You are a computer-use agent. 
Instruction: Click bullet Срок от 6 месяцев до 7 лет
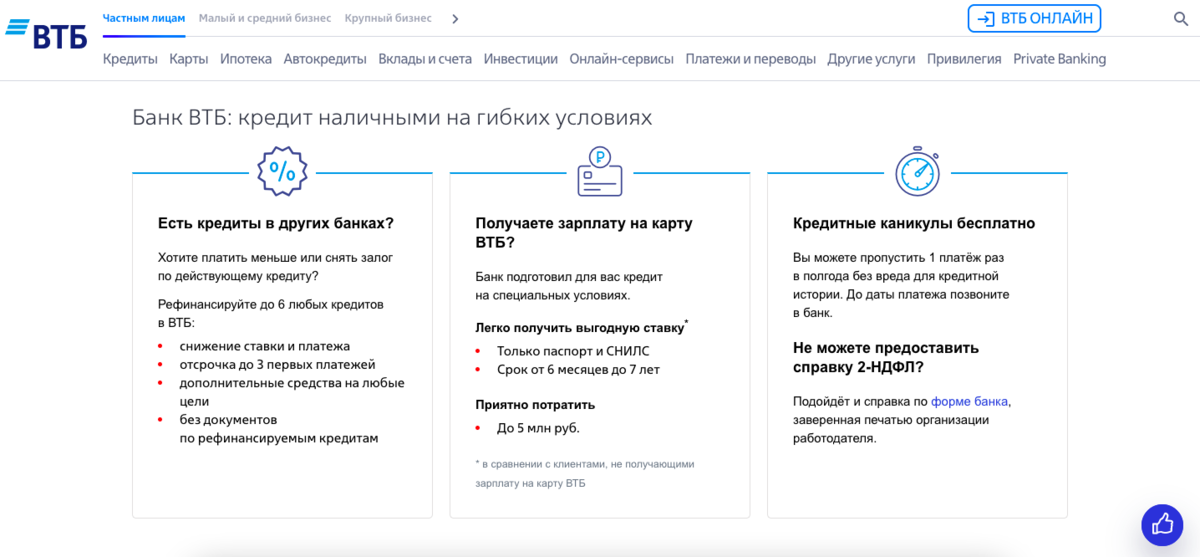pos(578,370)
